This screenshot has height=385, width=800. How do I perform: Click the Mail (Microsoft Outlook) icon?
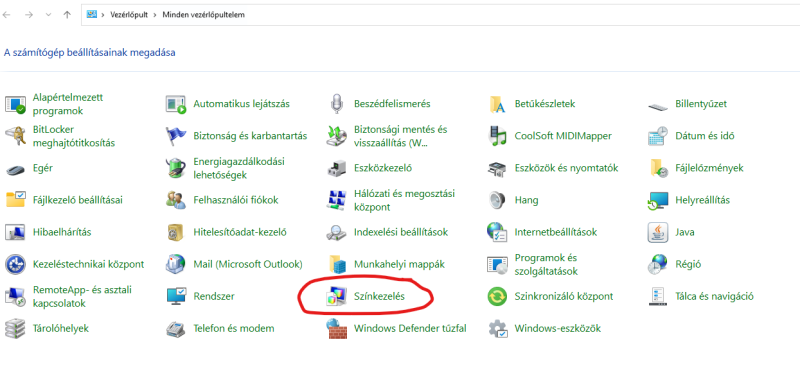[x=176, y=264]
